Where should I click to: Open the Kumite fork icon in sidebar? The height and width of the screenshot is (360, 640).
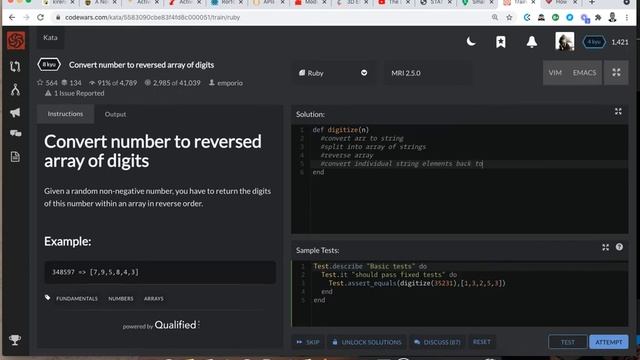point(16,89)
